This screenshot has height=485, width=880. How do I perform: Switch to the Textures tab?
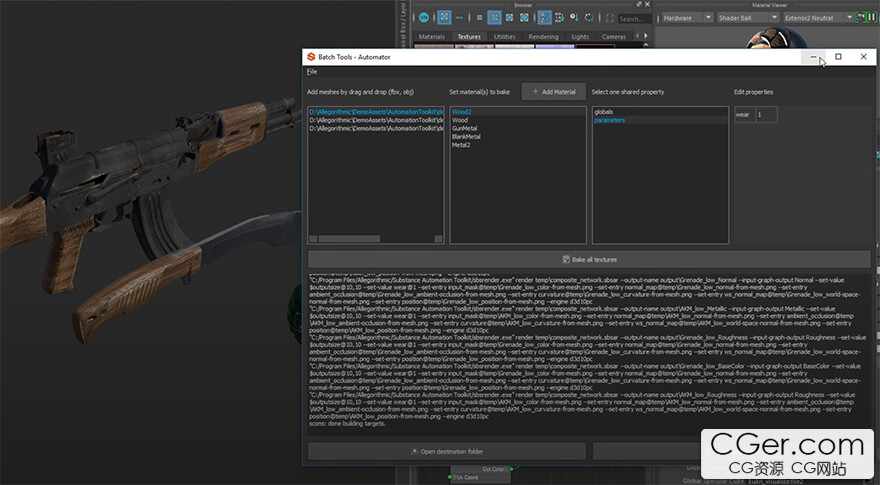pyautogui.click(x=468, y=37)
